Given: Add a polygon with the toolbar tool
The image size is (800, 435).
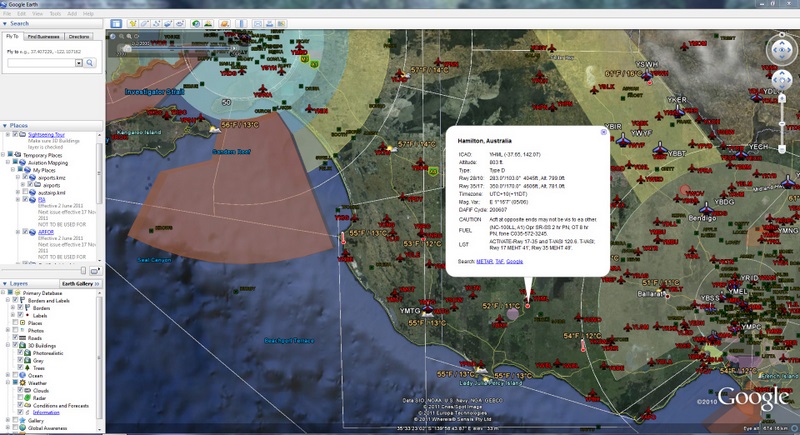Looking at the screenshot, I should (x=145, y=23).
